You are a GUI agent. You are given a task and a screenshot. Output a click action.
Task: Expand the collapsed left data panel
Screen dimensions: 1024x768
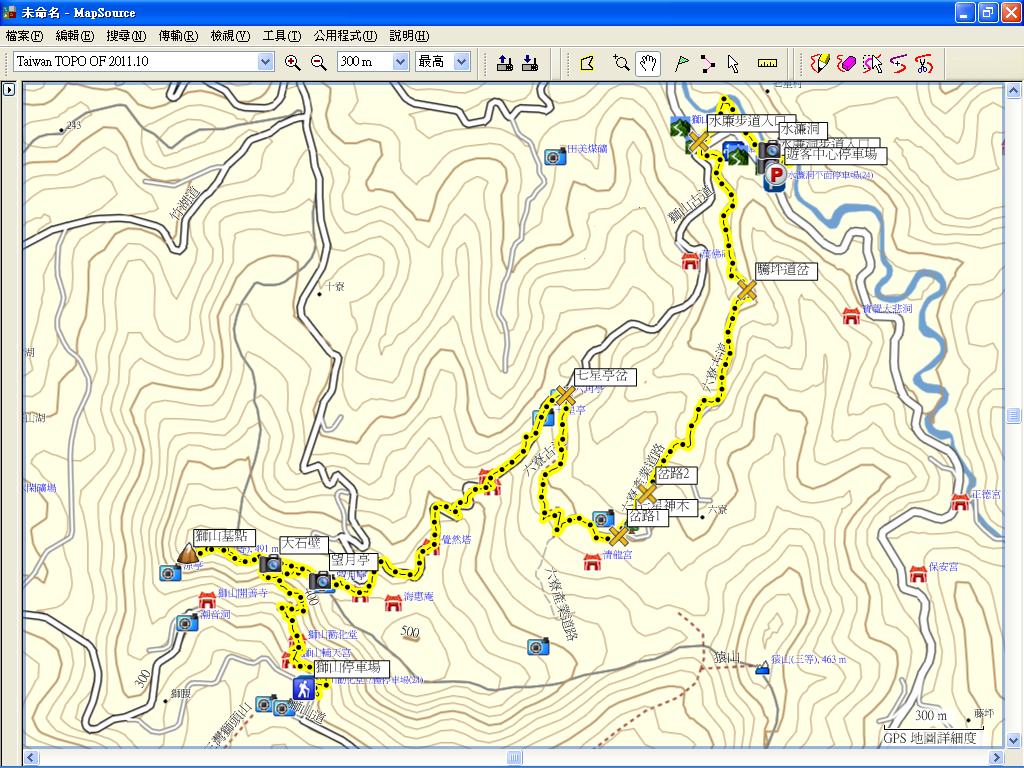[9, 89]
